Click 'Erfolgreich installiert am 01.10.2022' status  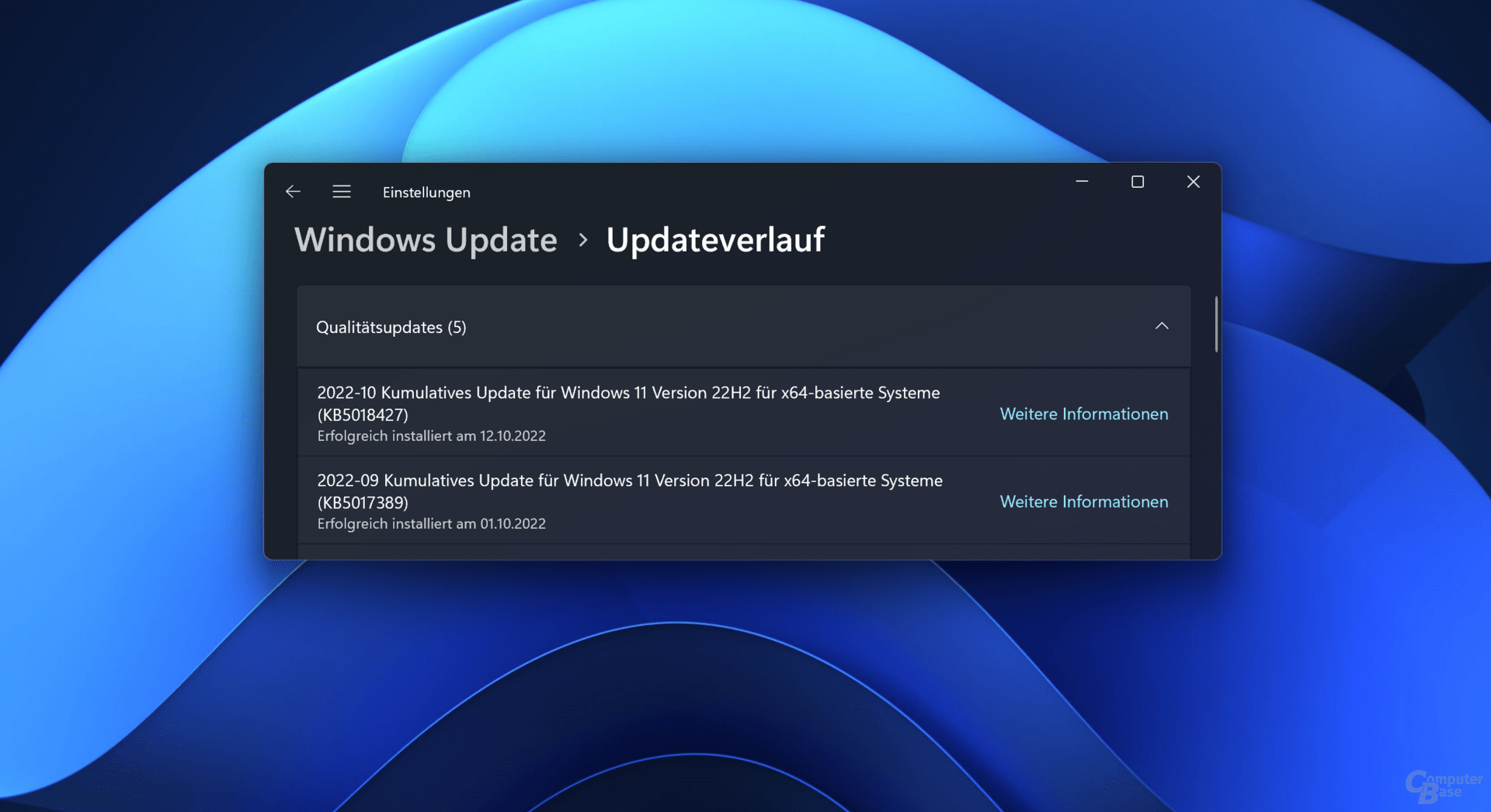point(432,524)
